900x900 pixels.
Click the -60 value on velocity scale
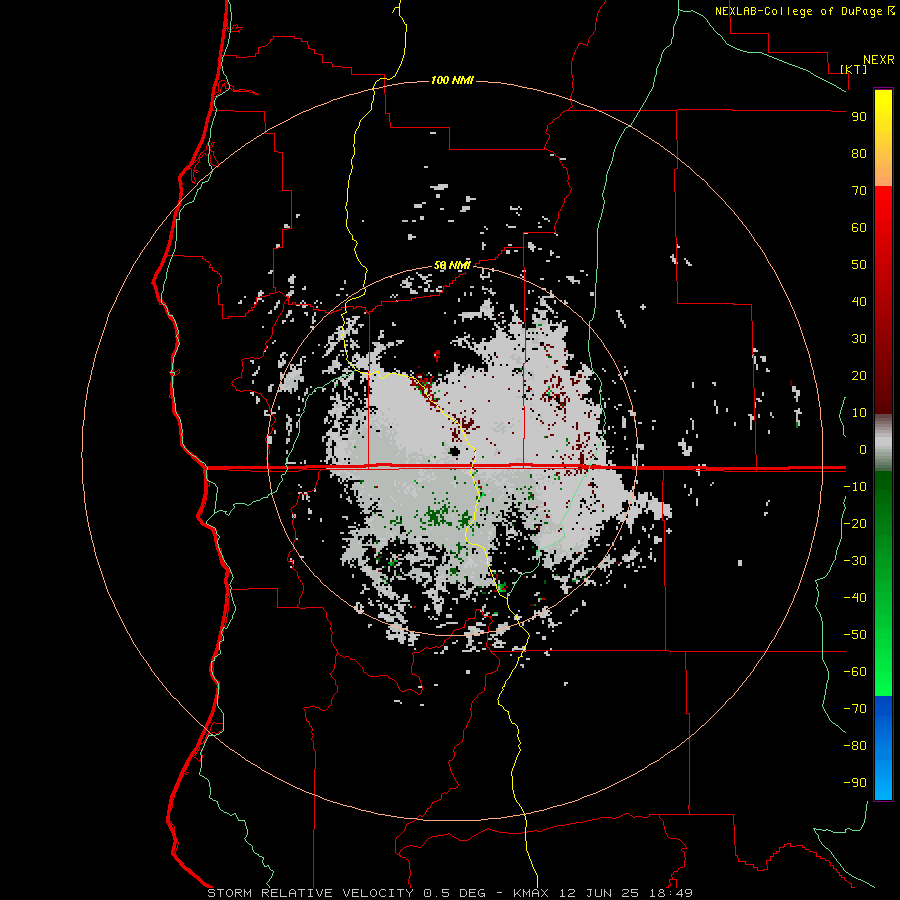(x=855, y=672)
